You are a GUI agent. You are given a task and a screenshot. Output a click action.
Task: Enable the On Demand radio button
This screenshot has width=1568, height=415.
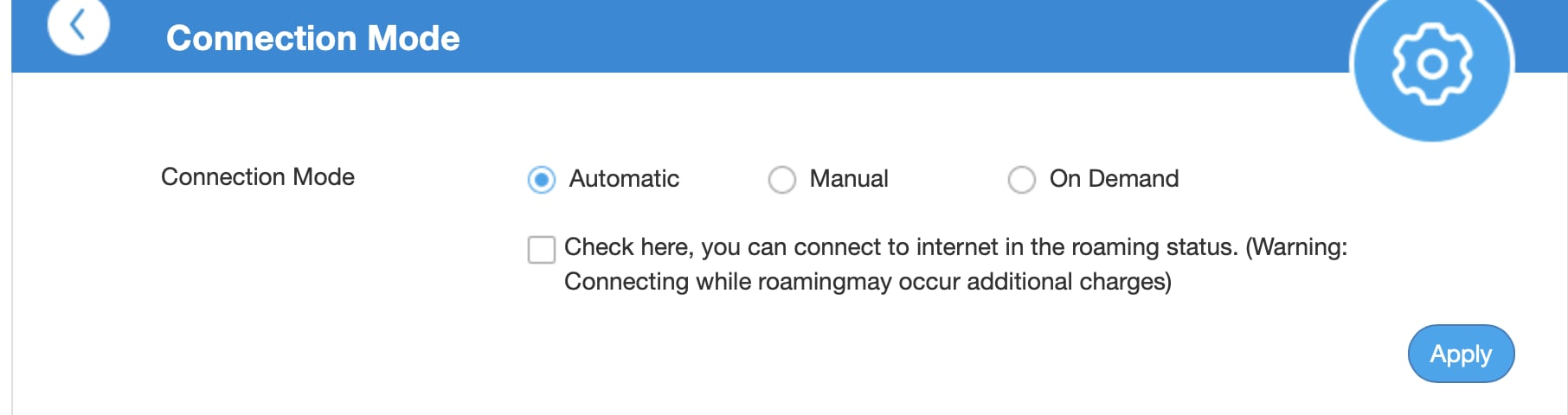pos(1022,180)
